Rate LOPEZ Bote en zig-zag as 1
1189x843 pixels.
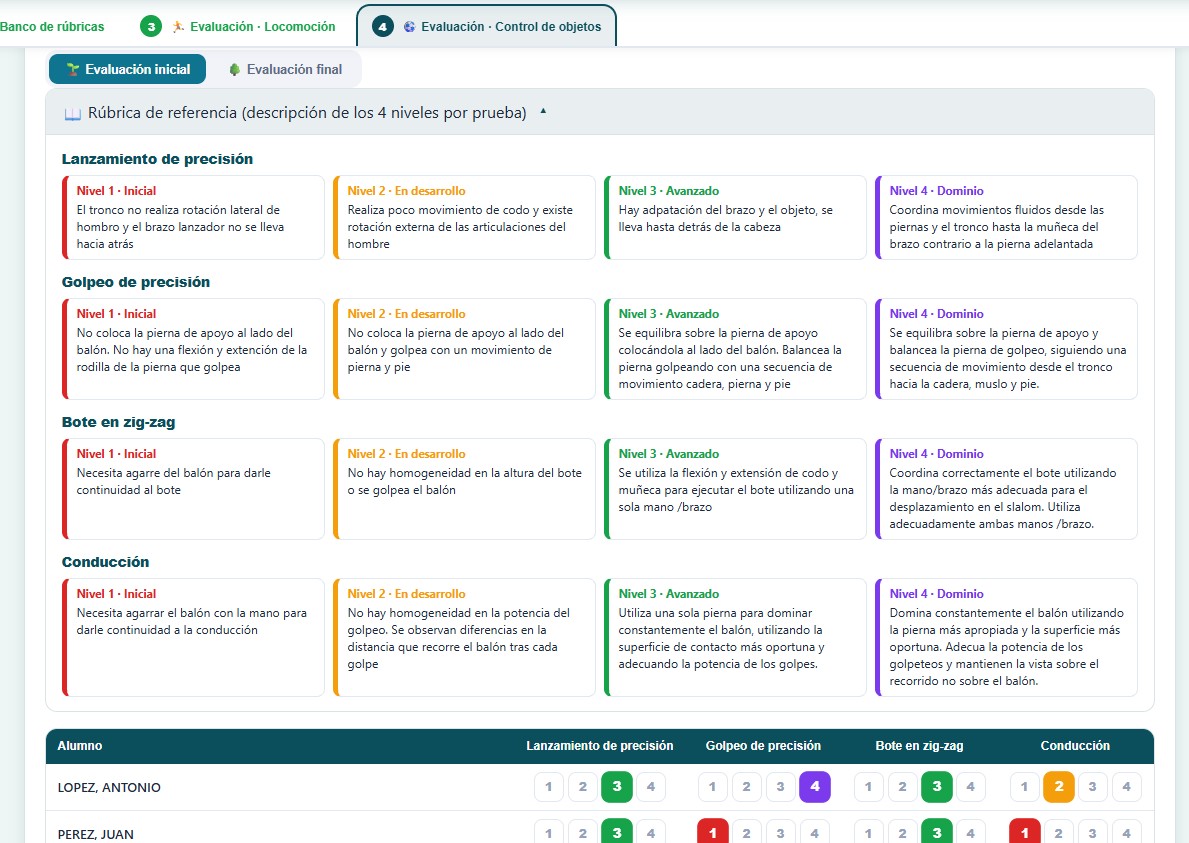pyautogui.click(x=869, y=787)
